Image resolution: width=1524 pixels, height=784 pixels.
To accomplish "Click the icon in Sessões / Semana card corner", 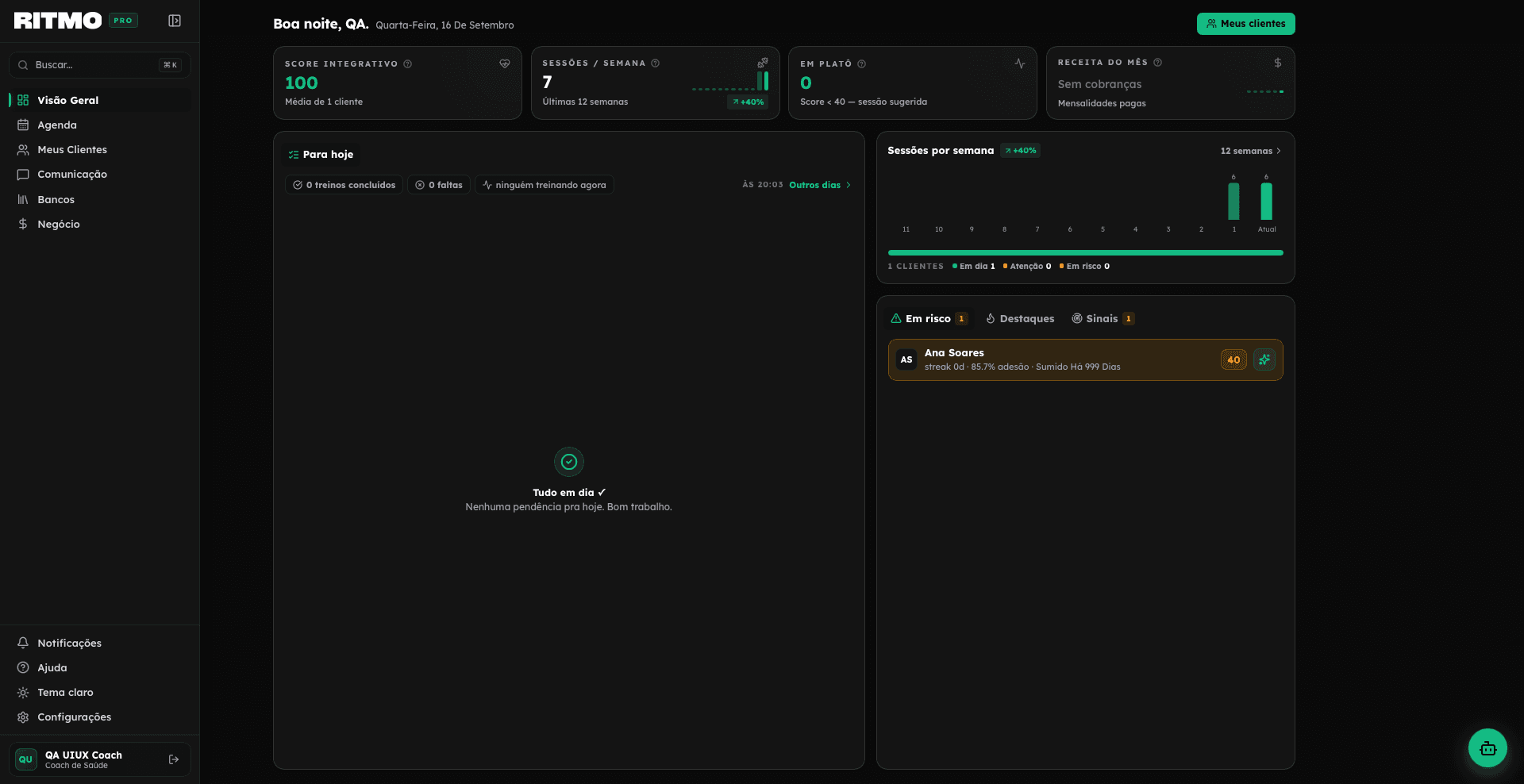I will pos(763,63).
